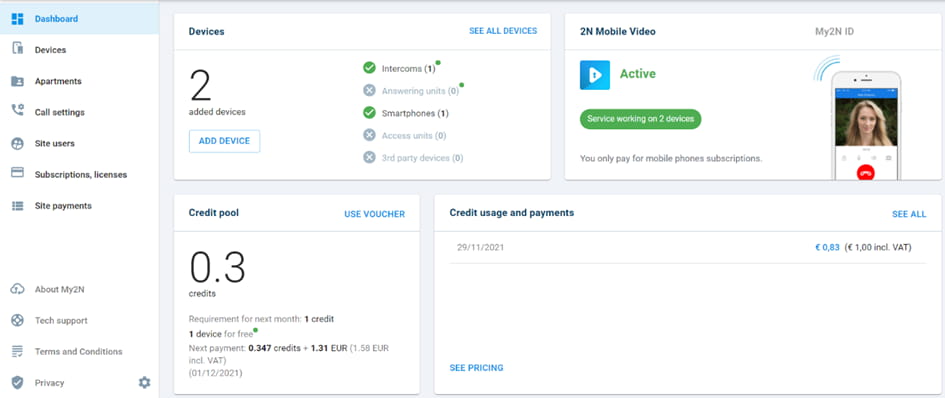945x398 pixels.
Task: Click the Smartphones (1) entry
Action: (x=415, y=113)
